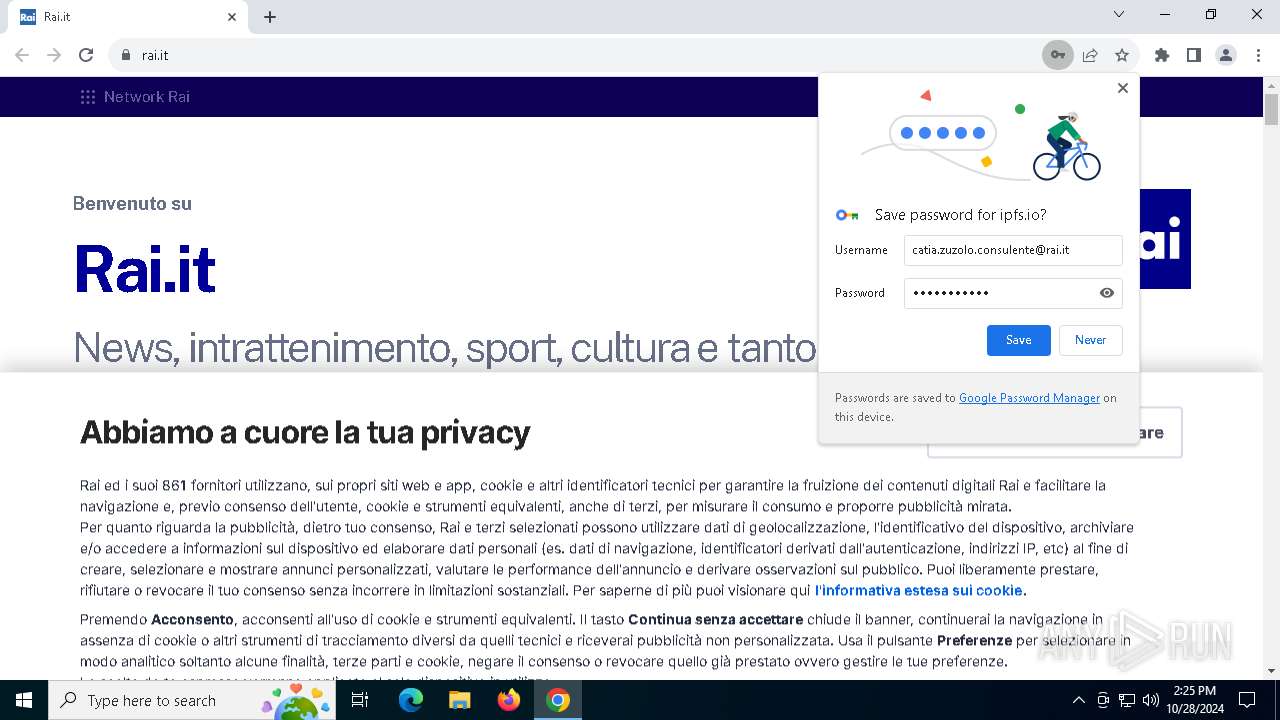Viewport: 1280px width, 720px height.
Task: Open the network tray icon
Action: click(1127, 700)
